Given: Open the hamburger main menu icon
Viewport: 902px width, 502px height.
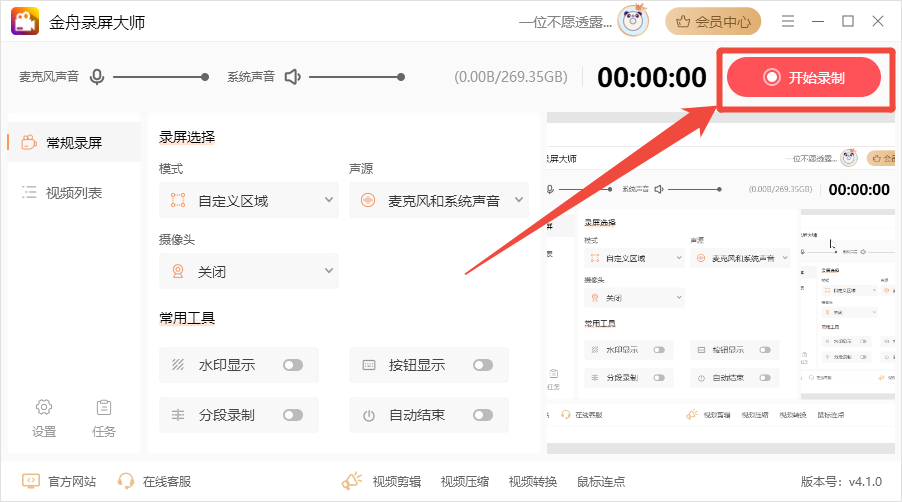Looking at the screenshot, I should click(x=788, y=21).
